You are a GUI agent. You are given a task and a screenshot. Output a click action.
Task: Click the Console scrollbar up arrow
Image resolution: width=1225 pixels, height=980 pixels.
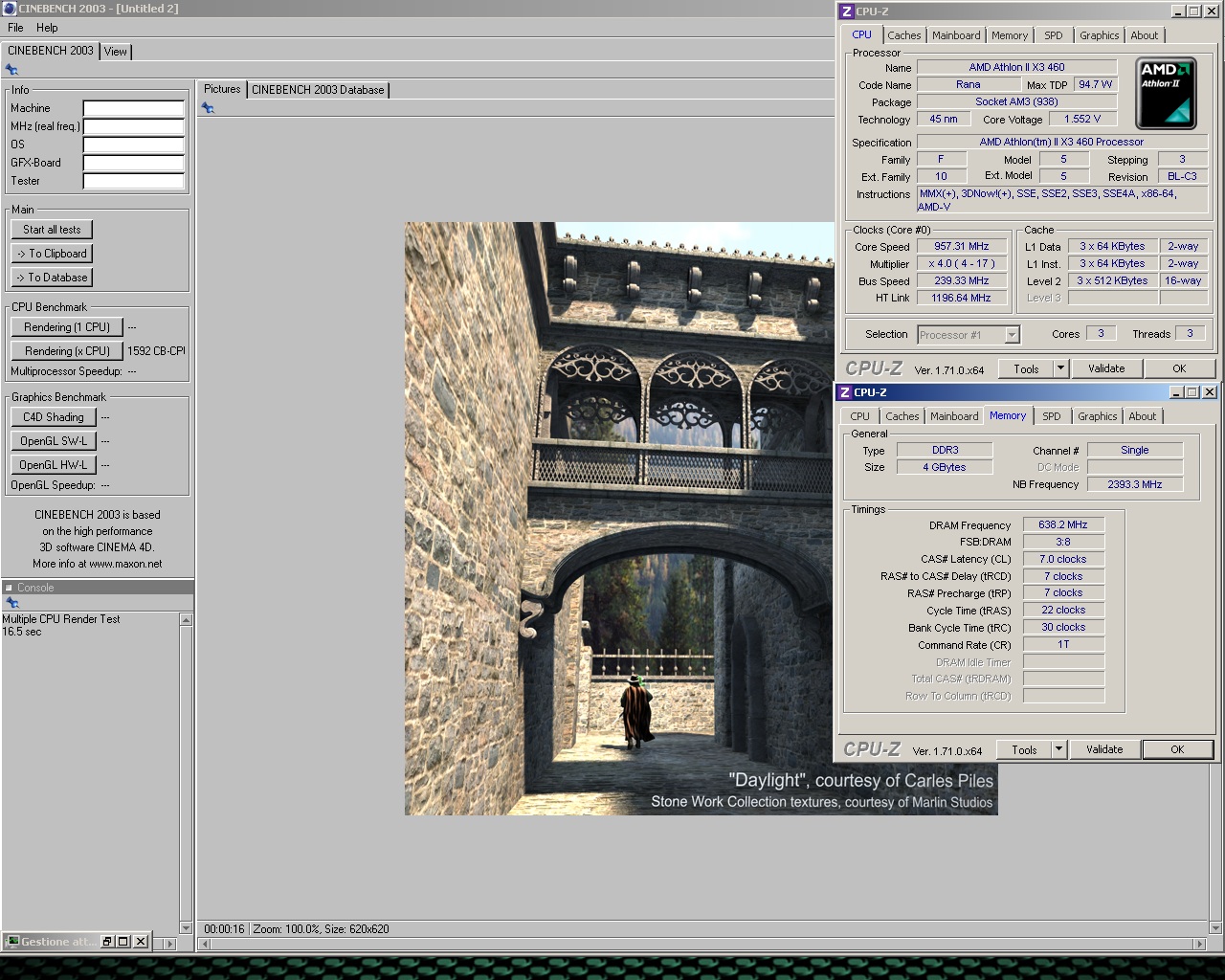[x=186, y=620]
